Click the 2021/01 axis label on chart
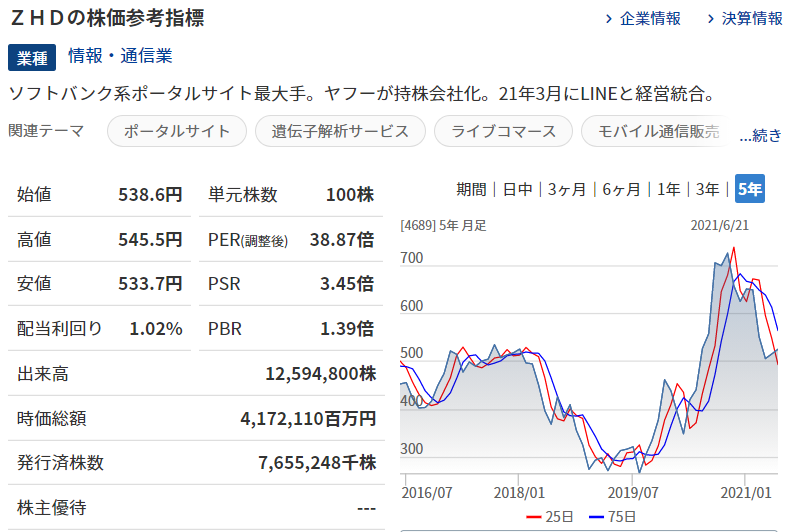 746,492
